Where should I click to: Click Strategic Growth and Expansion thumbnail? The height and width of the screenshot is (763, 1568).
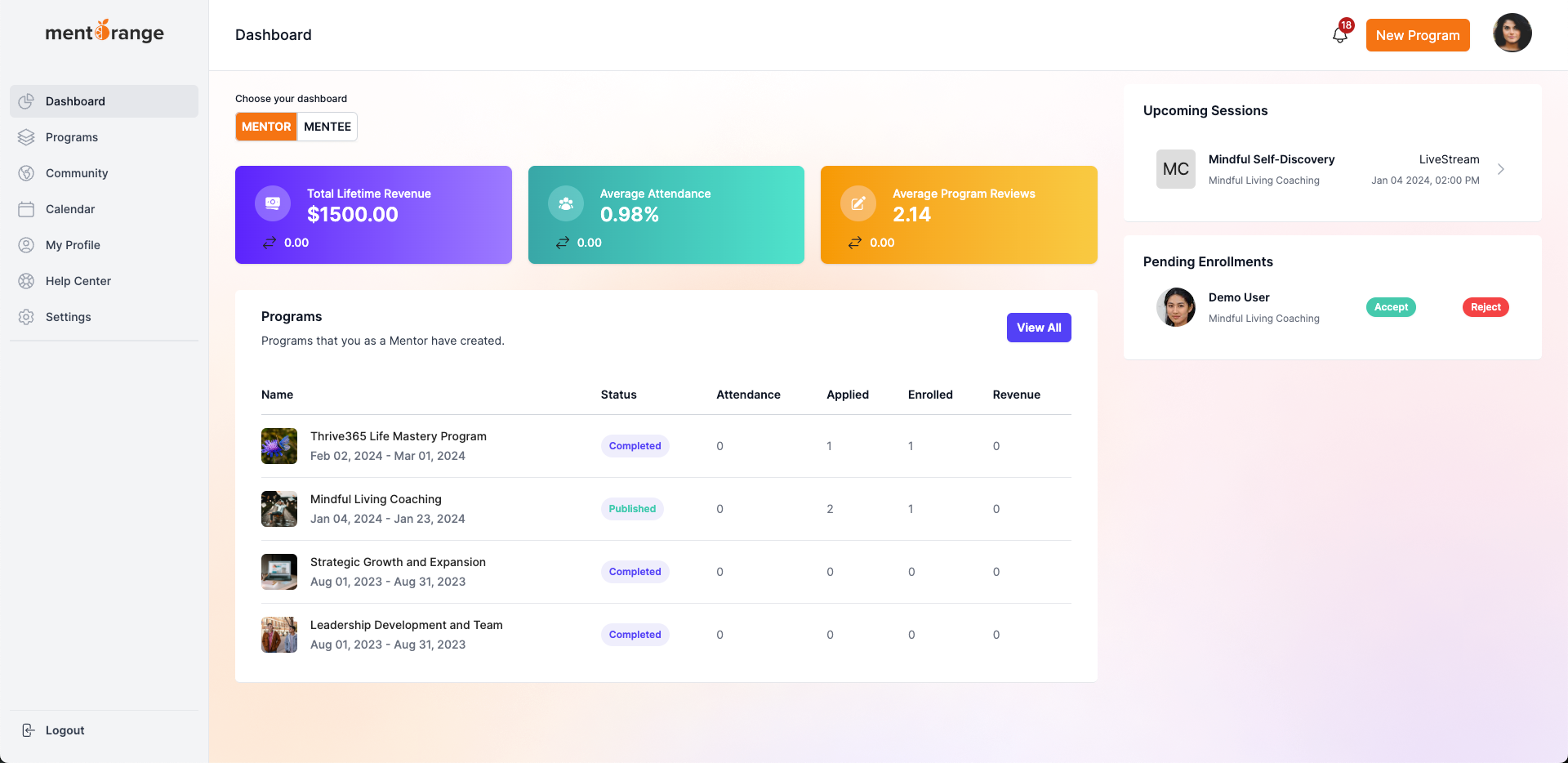[x=279, y=572]
